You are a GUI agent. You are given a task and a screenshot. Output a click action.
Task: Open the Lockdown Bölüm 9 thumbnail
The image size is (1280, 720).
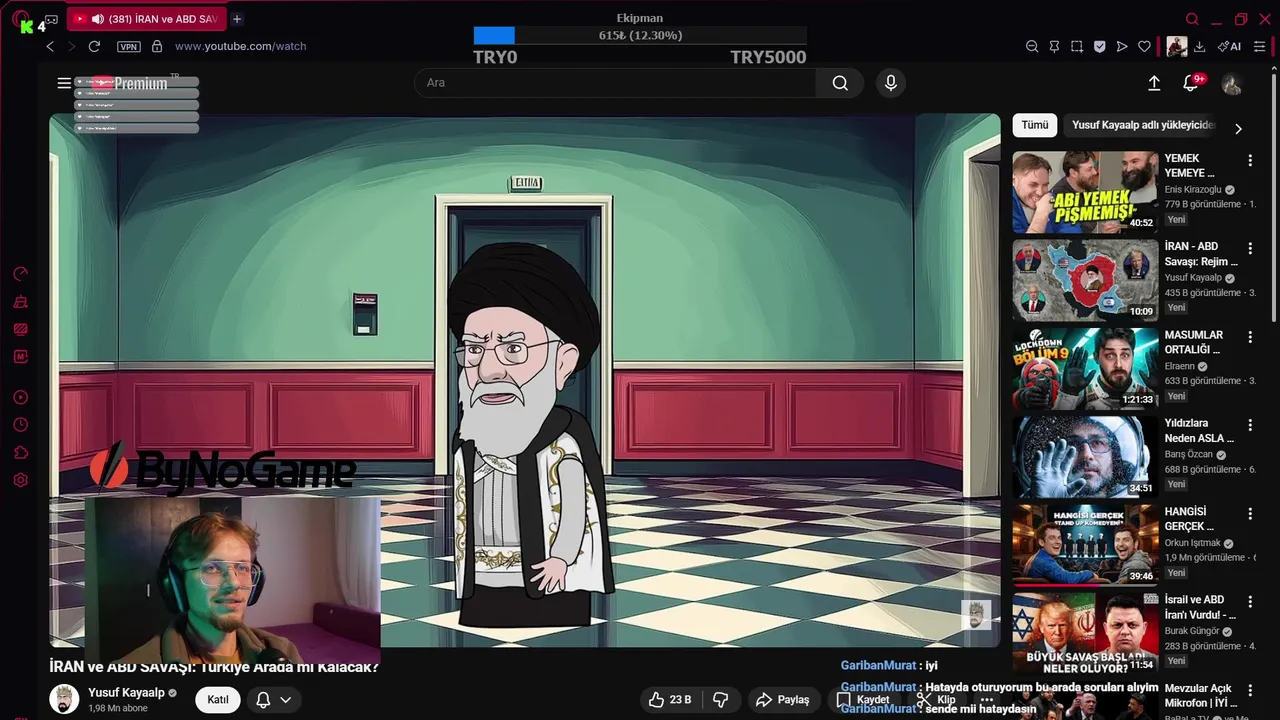1085,369
